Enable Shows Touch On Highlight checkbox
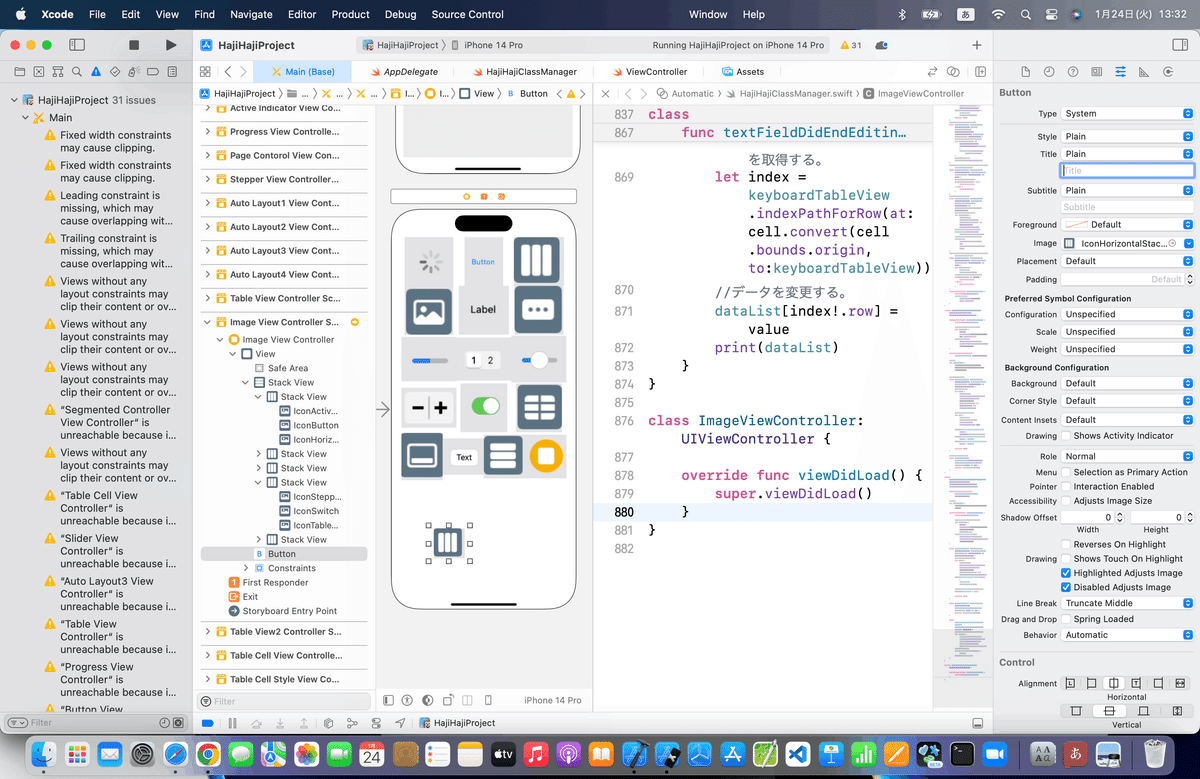 1066,559
